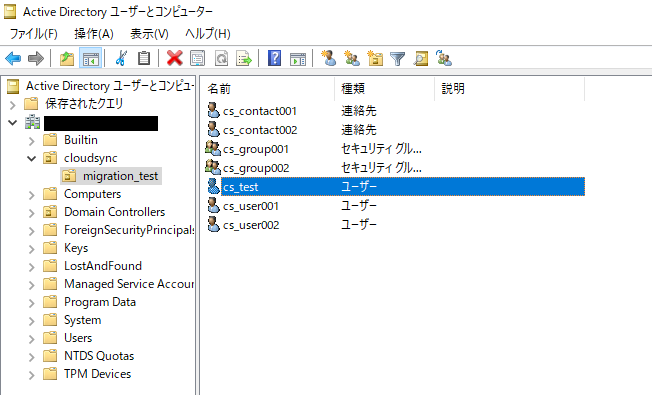Click the Export list icon

(244, 58)
